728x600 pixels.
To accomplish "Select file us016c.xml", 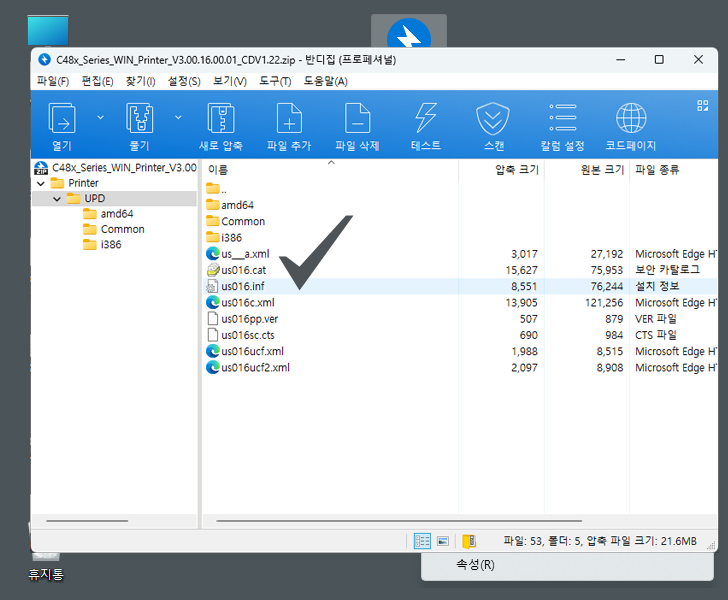I will (240, 302).
